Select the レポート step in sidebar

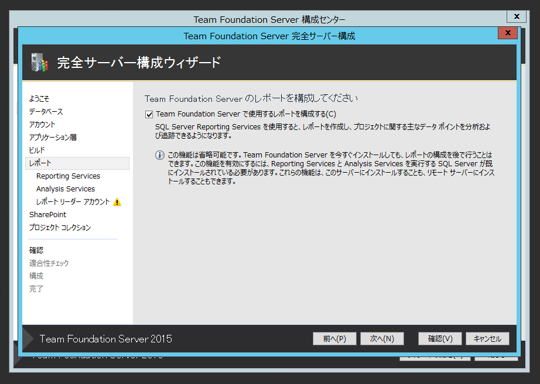coord(77,163)
